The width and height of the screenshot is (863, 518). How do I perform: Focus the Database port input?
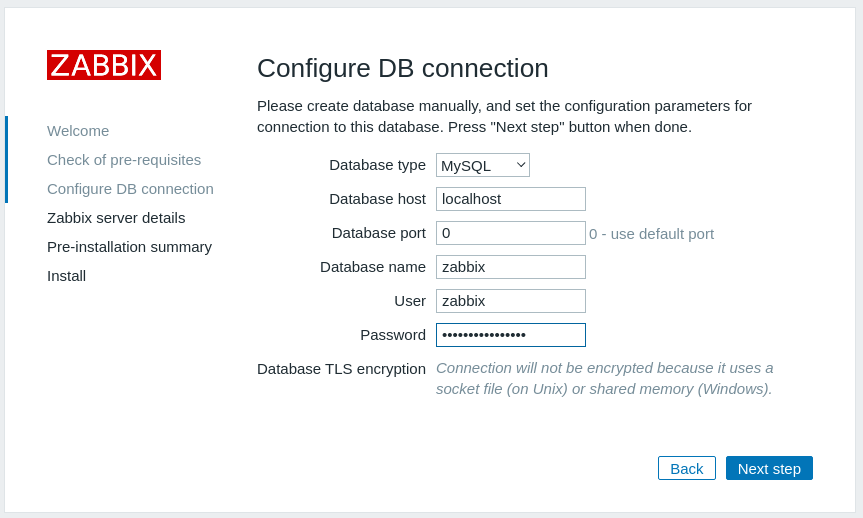511,233
